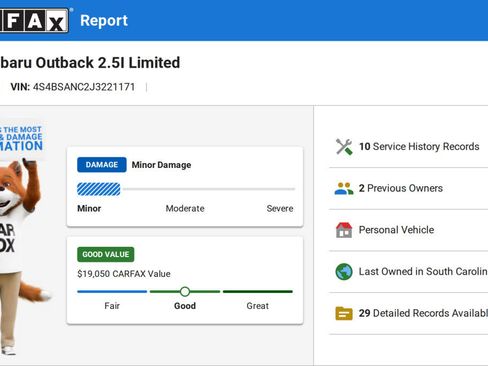Viewport: 488px width, 366px height.
Task: Click the dark green Great value segment
Action: point(258,292)
